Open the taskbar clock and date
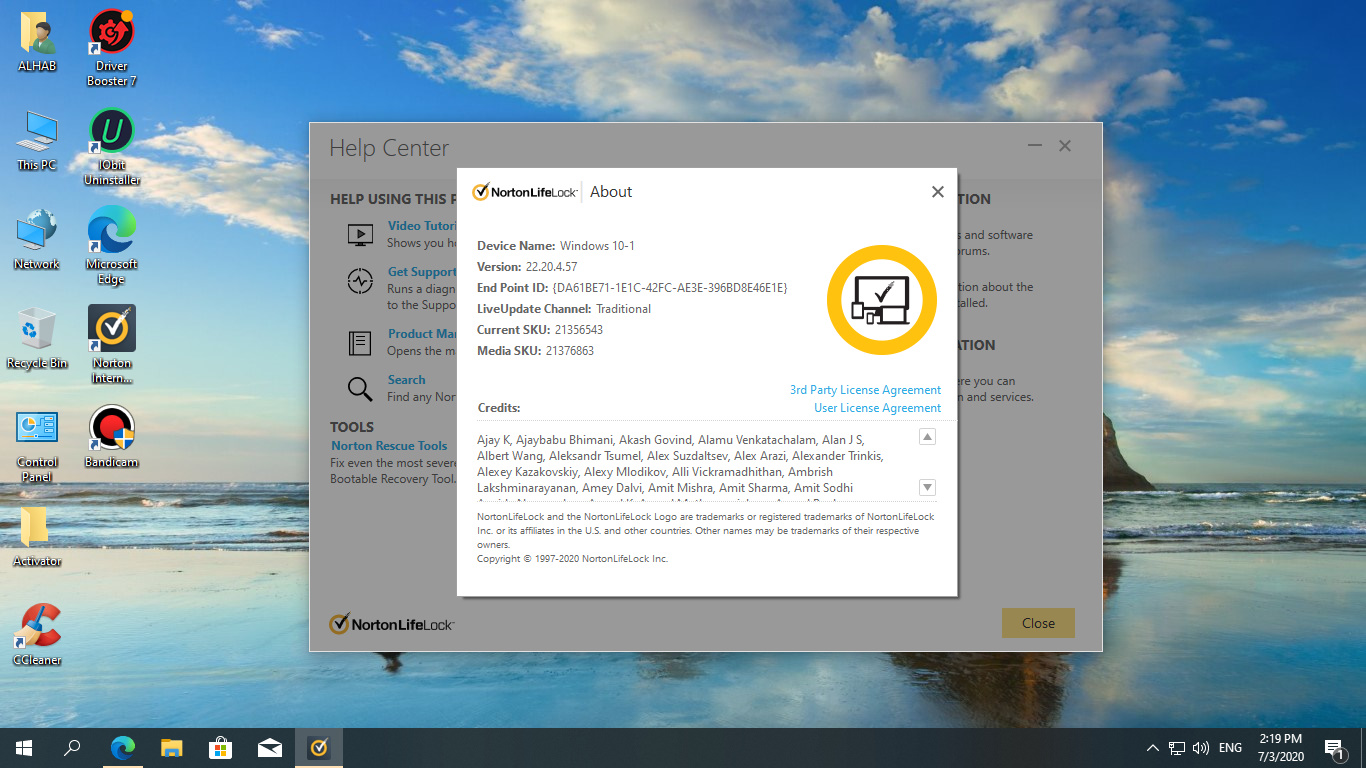Image resolution: width=1366 pixels, height=768 pixels. pyautogui.click(x=1280, y=748)
